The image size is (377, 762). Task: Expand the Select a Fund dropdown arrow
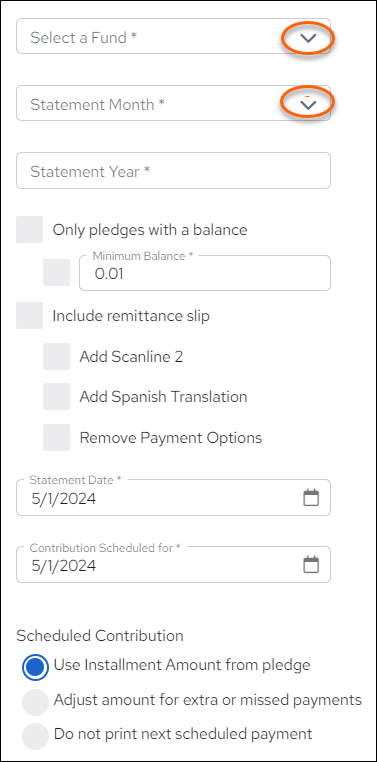tap(308, 38)
